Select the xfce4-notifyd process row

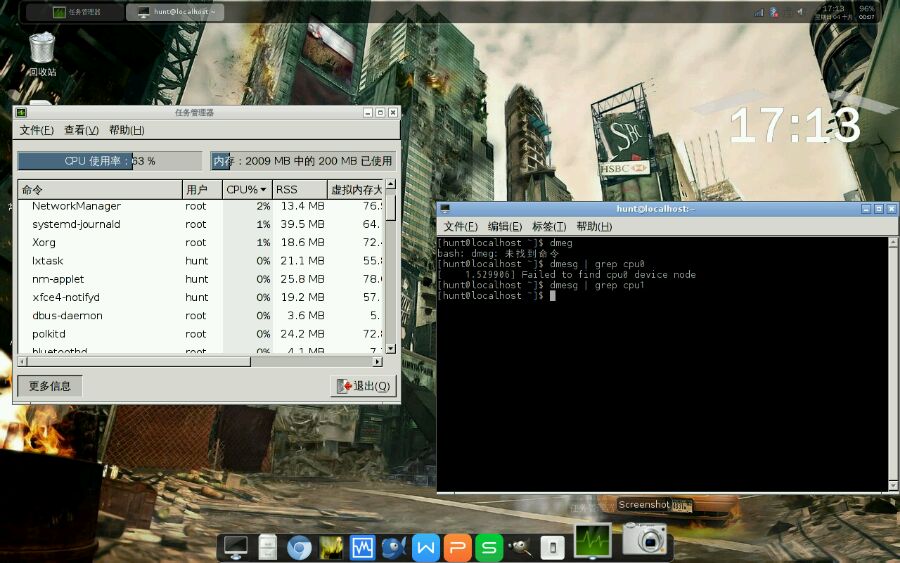(x=200, y=298)
